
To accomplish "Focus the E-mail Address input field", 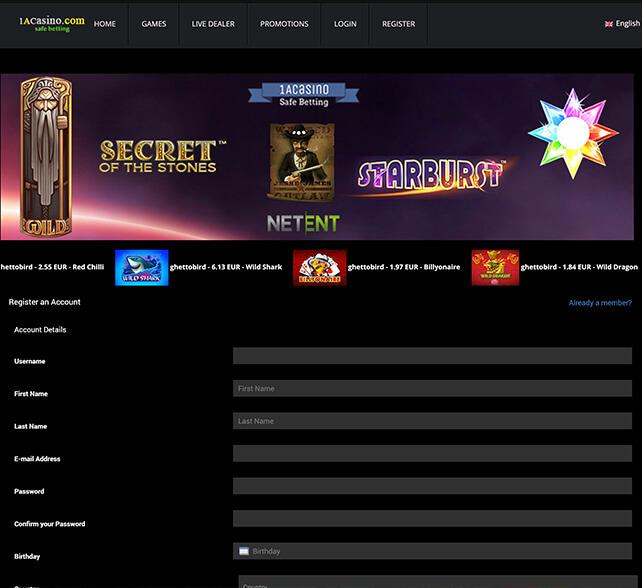I will [x=432, y=453].
